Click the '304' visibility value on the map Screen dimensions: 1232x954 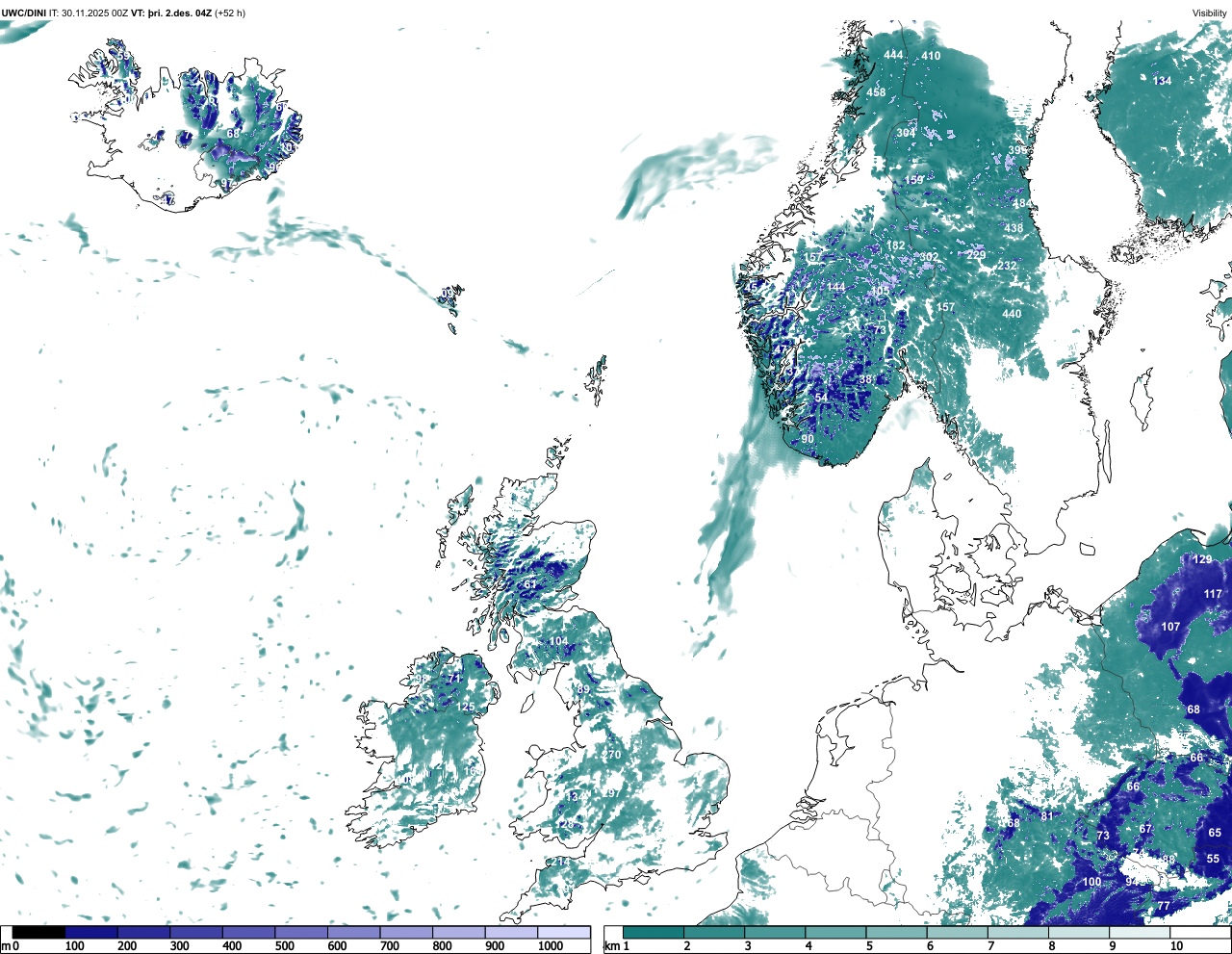(x=906, y=133)
